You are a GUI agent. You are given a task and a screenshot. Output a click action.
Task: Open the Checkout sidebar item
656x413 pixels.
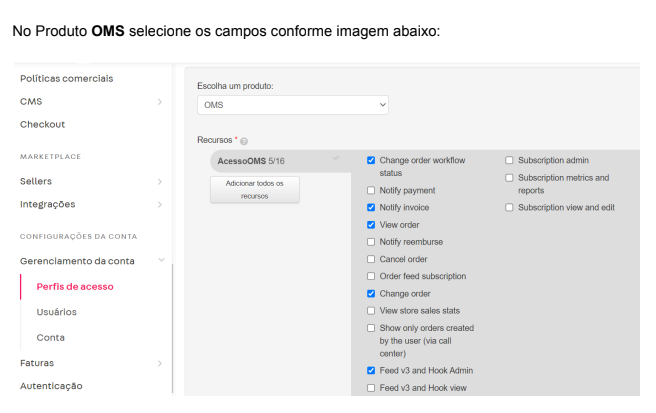click(42, 124)
